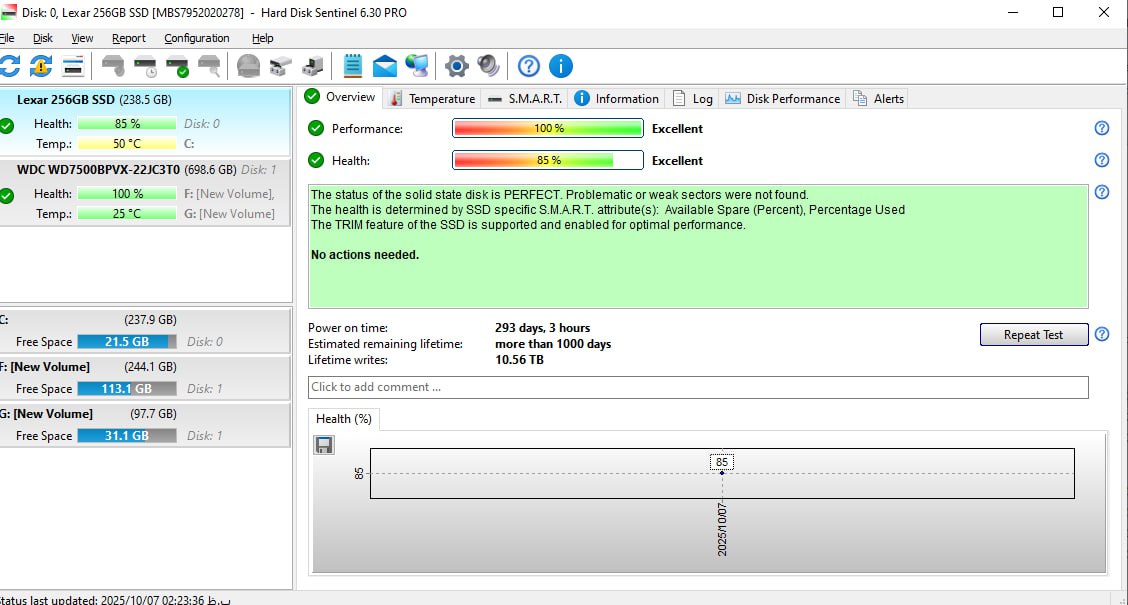This screenshot has width=1128, height=605.
Task: Click F: volume free space 113.1 GB bar
Action: pos(127,388)
